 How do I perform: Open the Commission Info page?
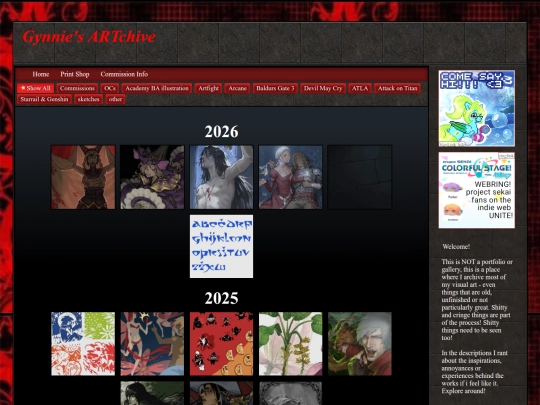coord(124,74)
